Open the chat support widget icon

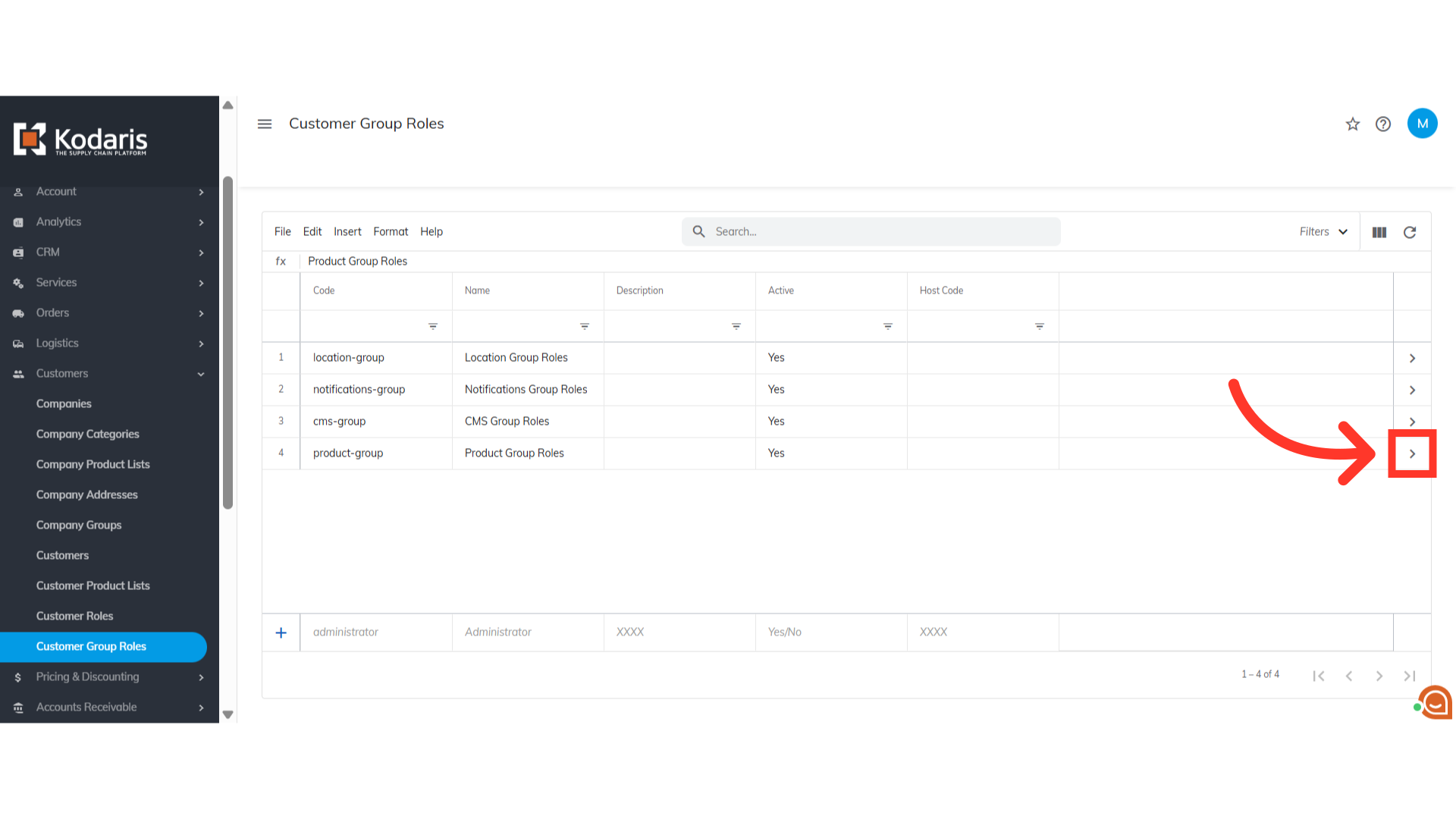[1435, 703]
